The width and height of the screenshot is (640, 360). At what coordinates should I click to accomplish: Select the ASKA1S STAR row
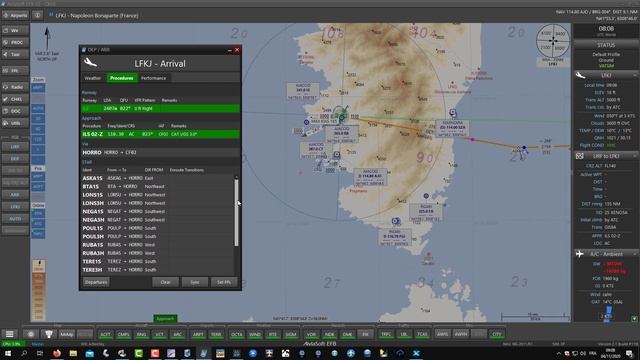pos(158,178)
